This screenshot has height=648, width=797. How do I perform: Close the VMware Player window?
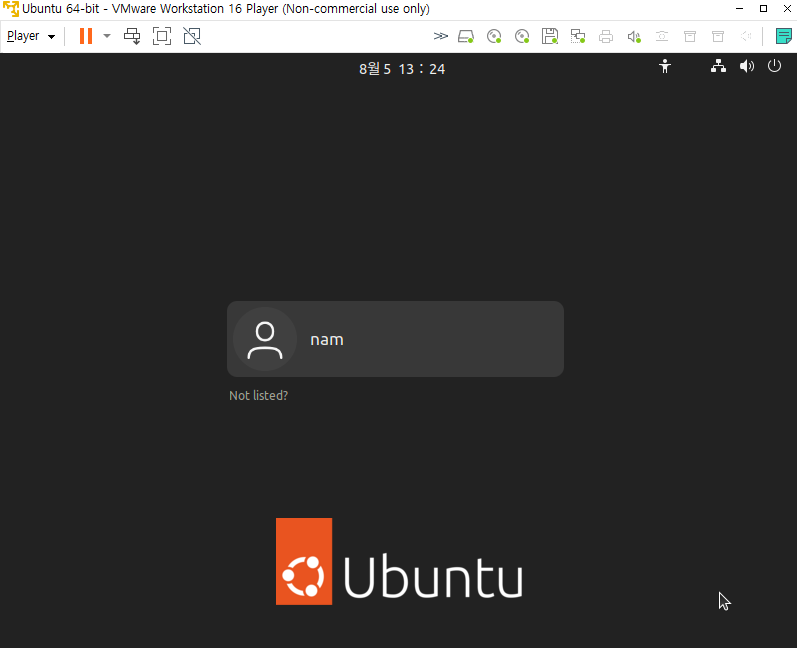(x=787, y=9)
